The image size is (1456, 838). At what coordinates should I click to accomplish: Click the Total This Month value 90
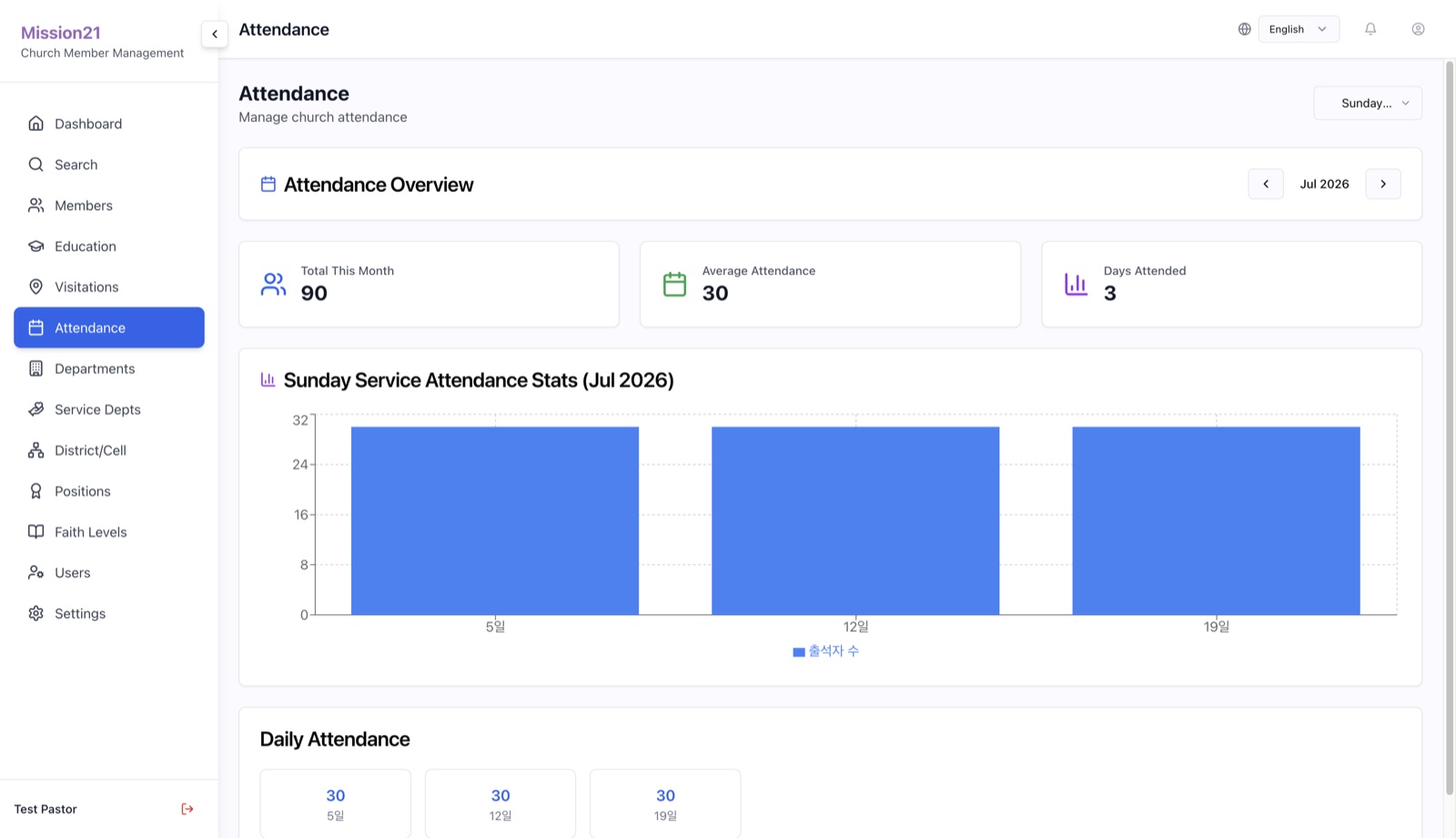tap(314, 293)
